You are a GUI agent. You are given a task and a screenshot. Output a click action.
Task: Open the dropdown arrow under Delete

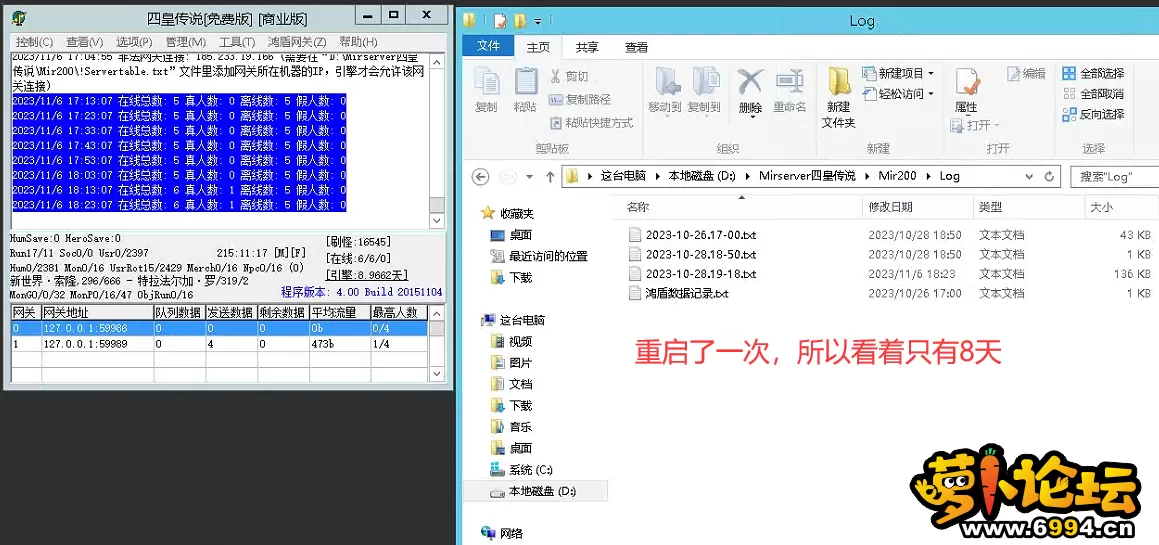pos(750,117)
